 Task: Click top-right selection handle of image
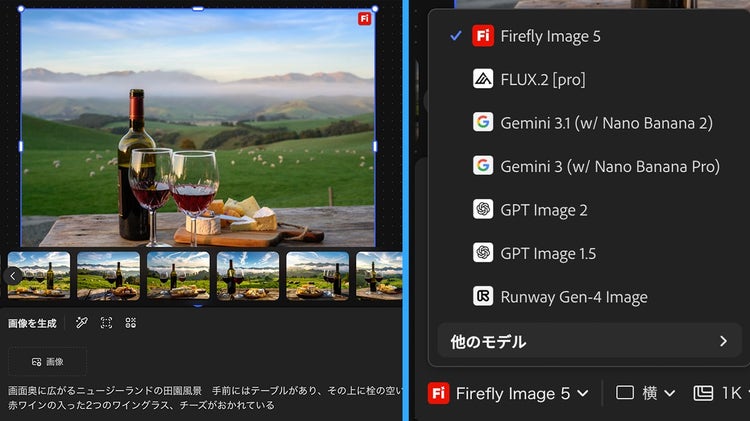375,9
